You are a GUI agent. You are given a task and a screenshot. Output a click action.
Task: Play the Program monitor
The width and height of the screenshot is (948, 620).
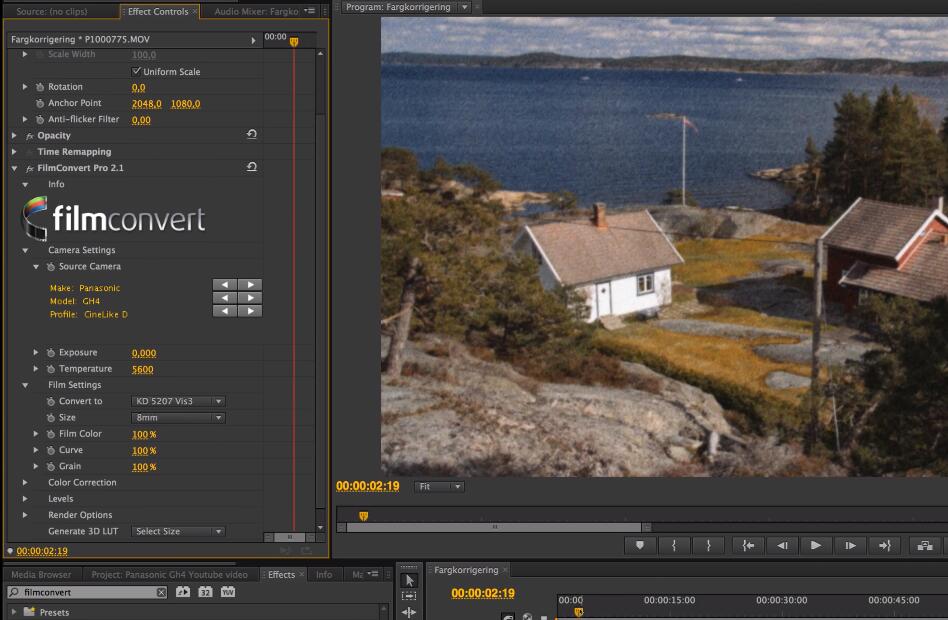(816, 546)
